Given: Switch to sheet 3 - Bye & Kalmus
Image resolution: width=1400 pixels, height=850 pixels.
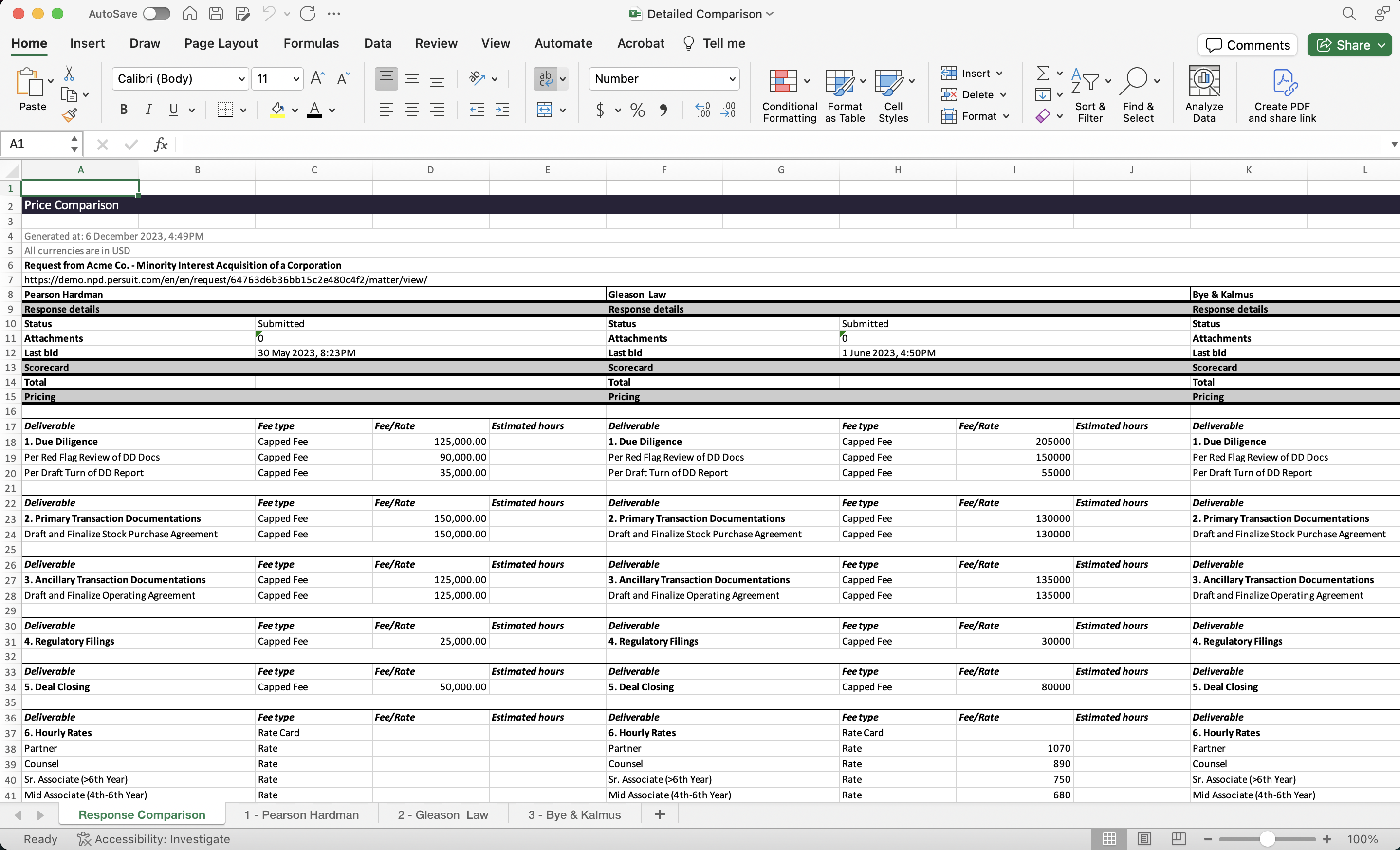Looking at the screenshot, I should point(574,815).
